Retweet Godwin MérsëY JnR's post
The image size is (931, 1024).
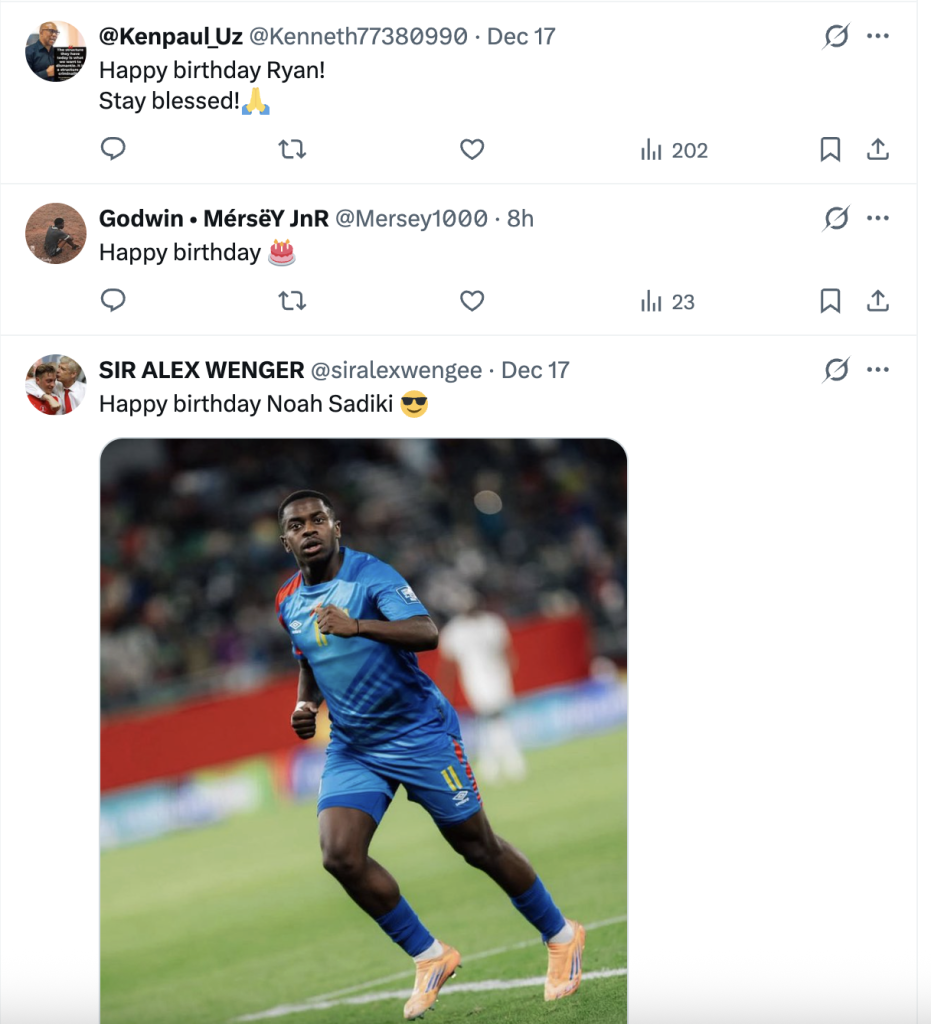(x=291, y=300)
